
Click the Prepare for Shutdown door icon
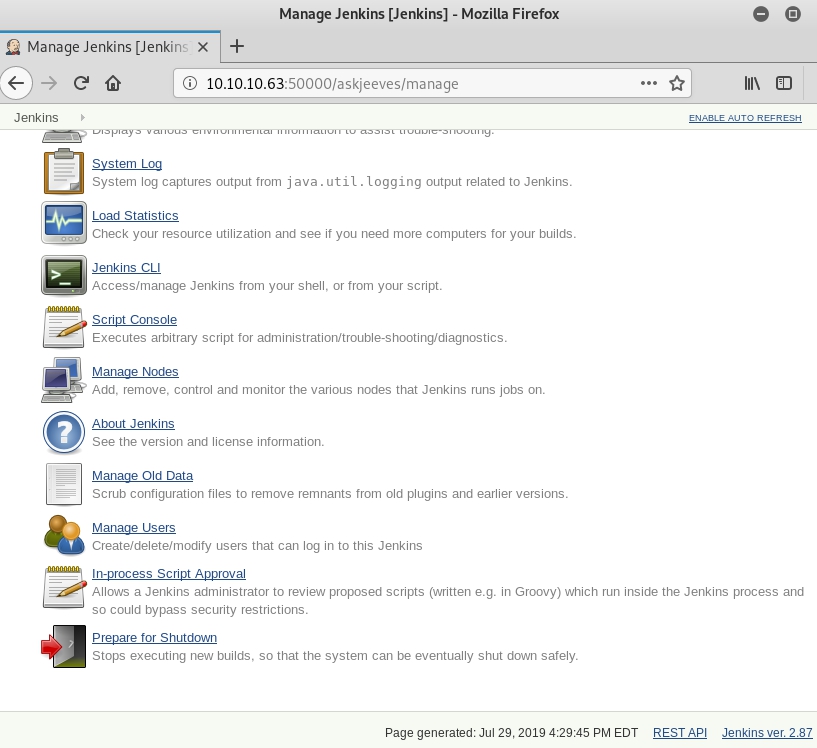[x=64, y=646]
